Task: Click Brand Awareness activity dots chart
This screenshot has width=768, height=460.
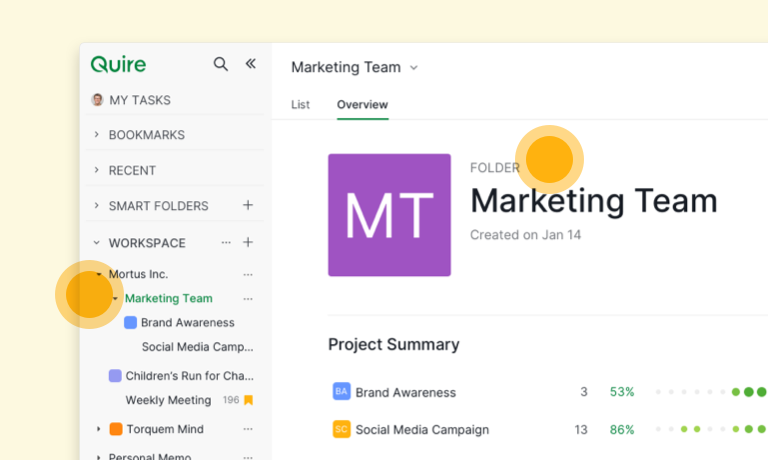Action: [x=711, y=392]
